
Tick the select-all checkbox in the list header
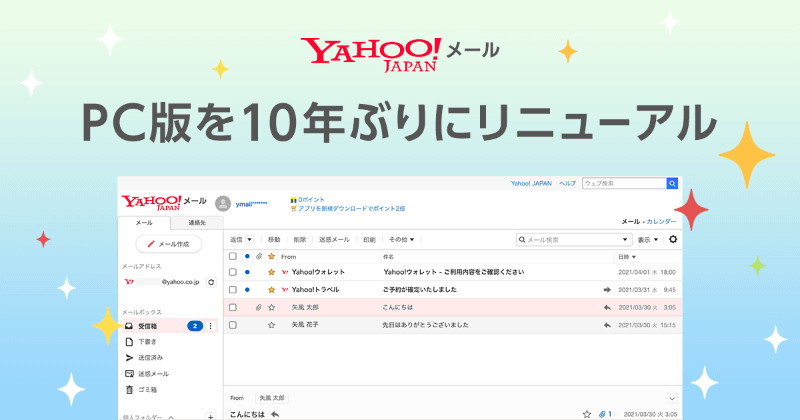pos(233,256)
